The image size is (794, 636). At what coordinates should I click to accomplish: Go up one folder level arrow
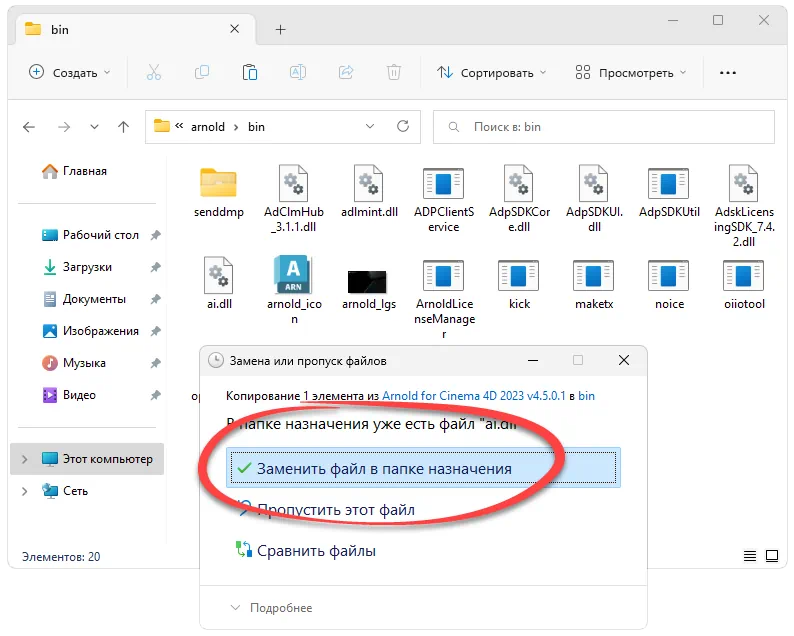[x=124, y=127]
